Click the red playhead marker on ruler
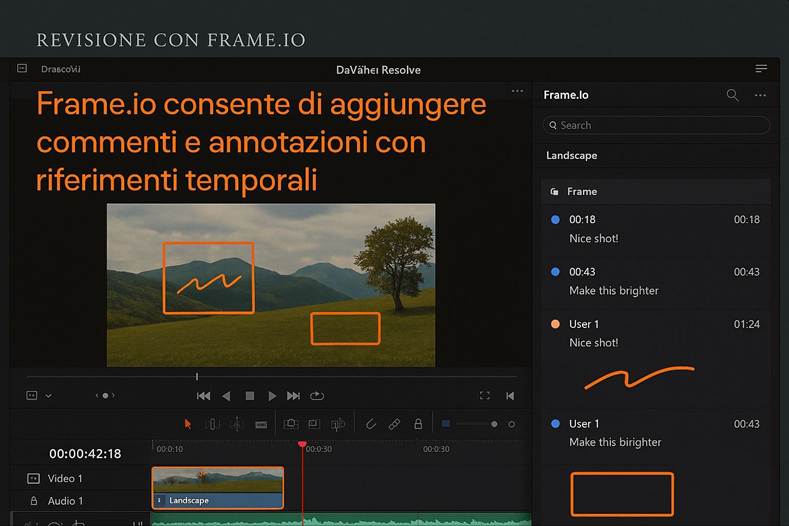Screen dimensions: 789x526 click(302, 444)
